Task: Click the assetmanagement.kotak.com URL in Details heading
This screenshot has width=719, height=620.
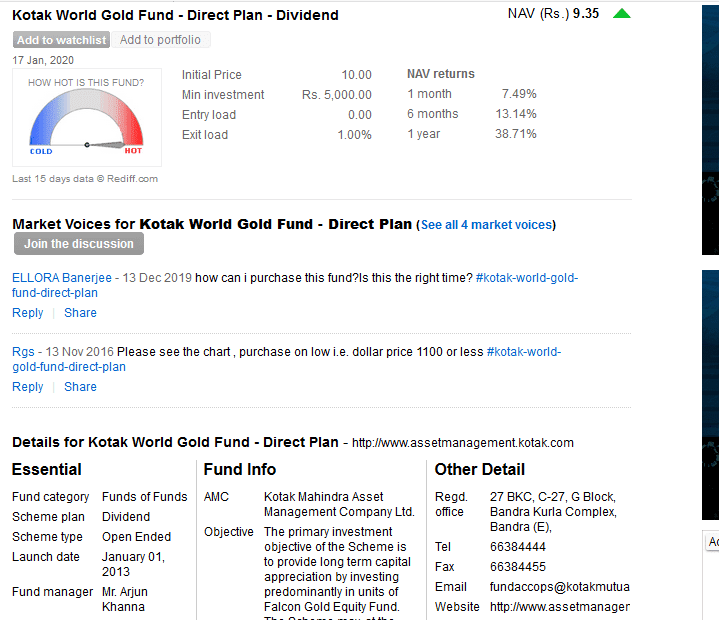Action: point(463,443)
